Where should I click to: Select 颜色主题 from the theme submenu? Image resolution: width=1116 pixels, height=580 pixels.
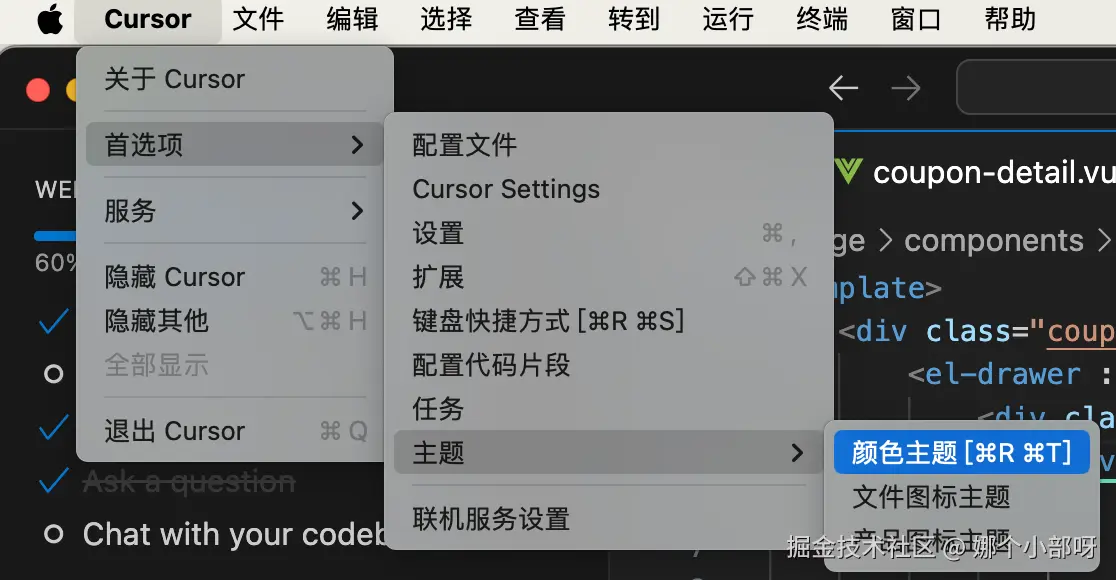click(x=962, y=452)
